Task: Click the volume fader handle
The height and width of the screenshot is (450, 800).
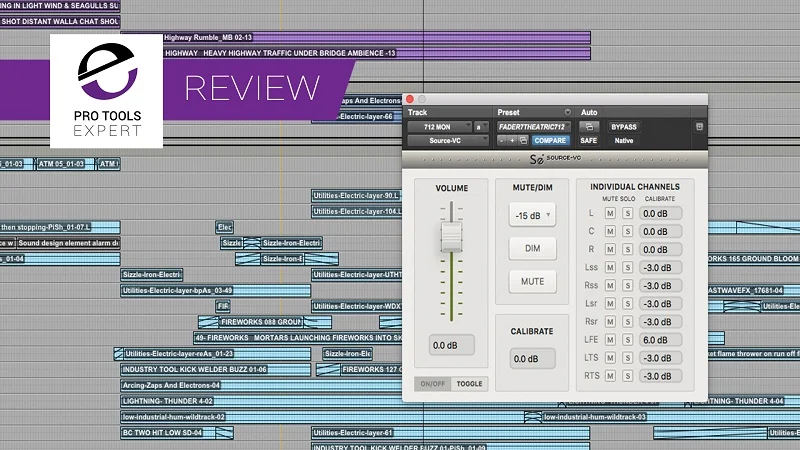Action: pos(451,236)
